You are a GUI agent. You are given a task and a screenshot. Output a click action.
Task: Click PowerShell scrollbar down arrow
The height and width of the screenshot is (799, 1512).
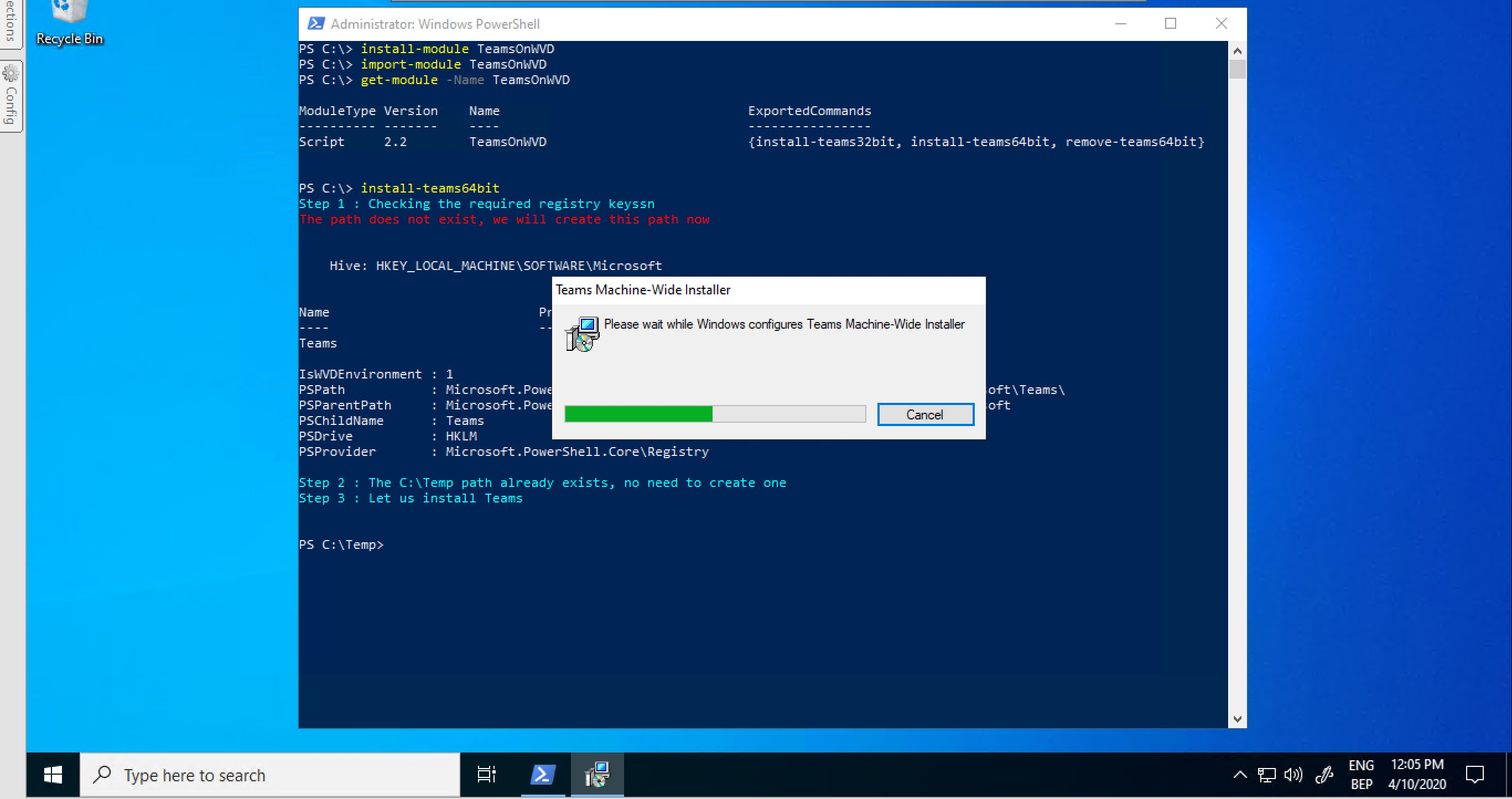(1237, 719)
